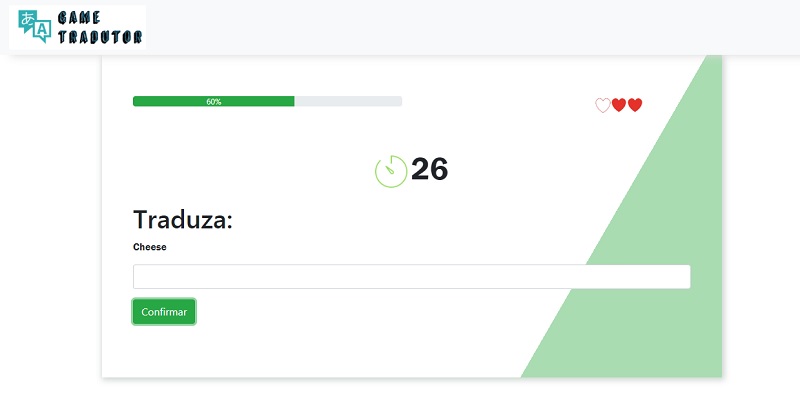This screenshot has height=400, width=800.
Task: Click the filled green progress bar section
Action: (x=213, y=101)
